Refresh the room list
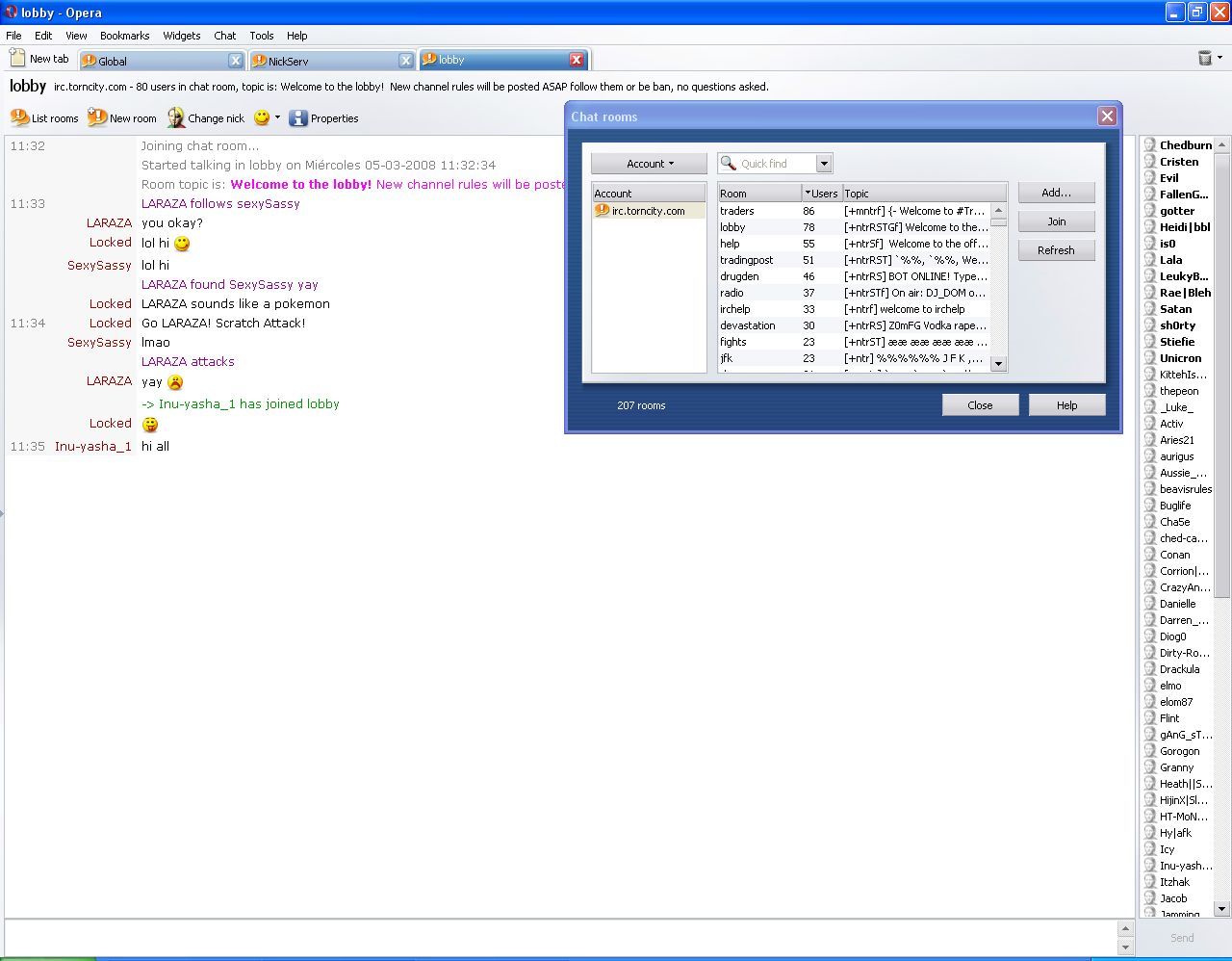 (1056, 249)
